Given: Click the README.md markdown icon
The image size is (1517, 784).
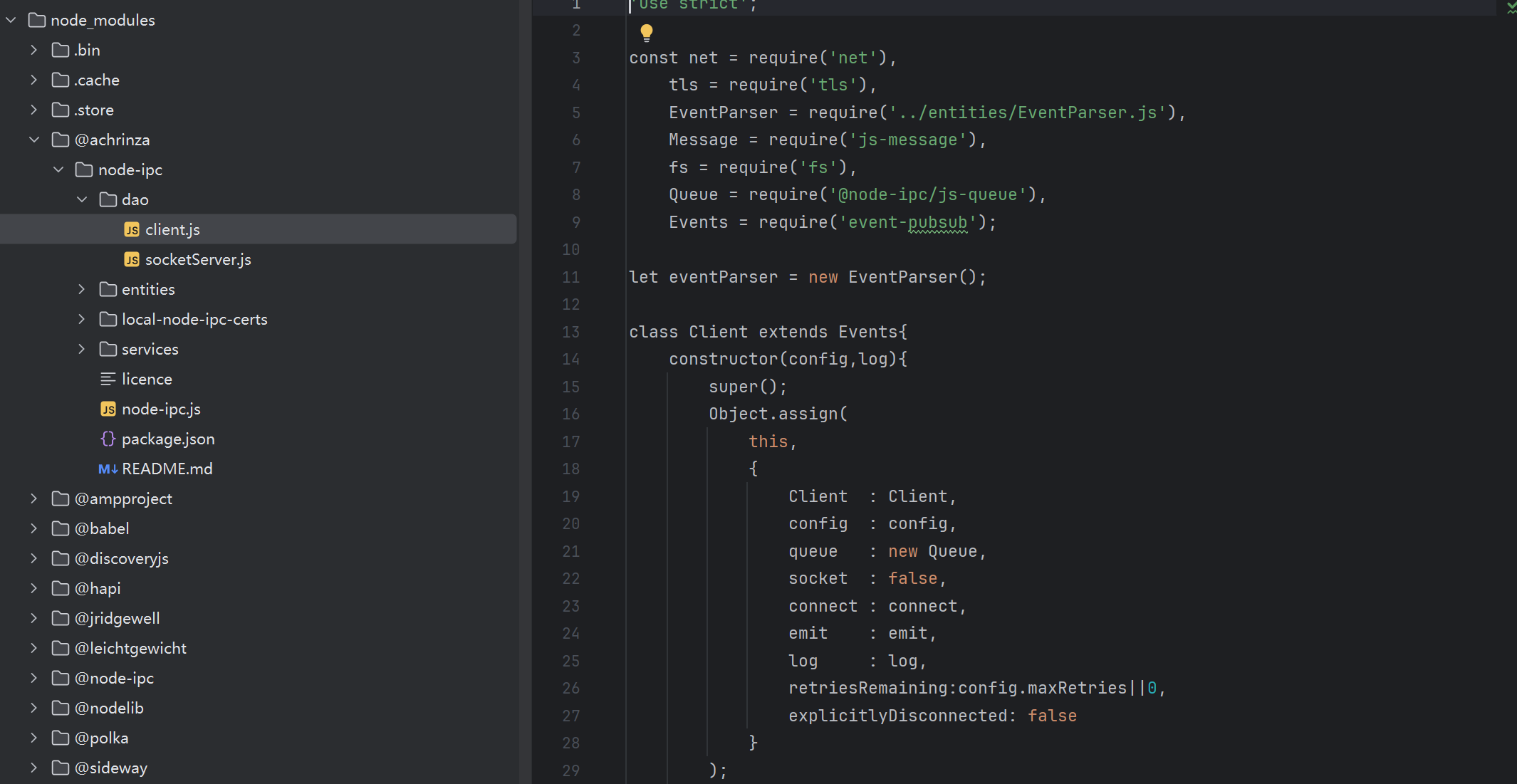Looking at the screenshot, I should (x=108, y=469).
